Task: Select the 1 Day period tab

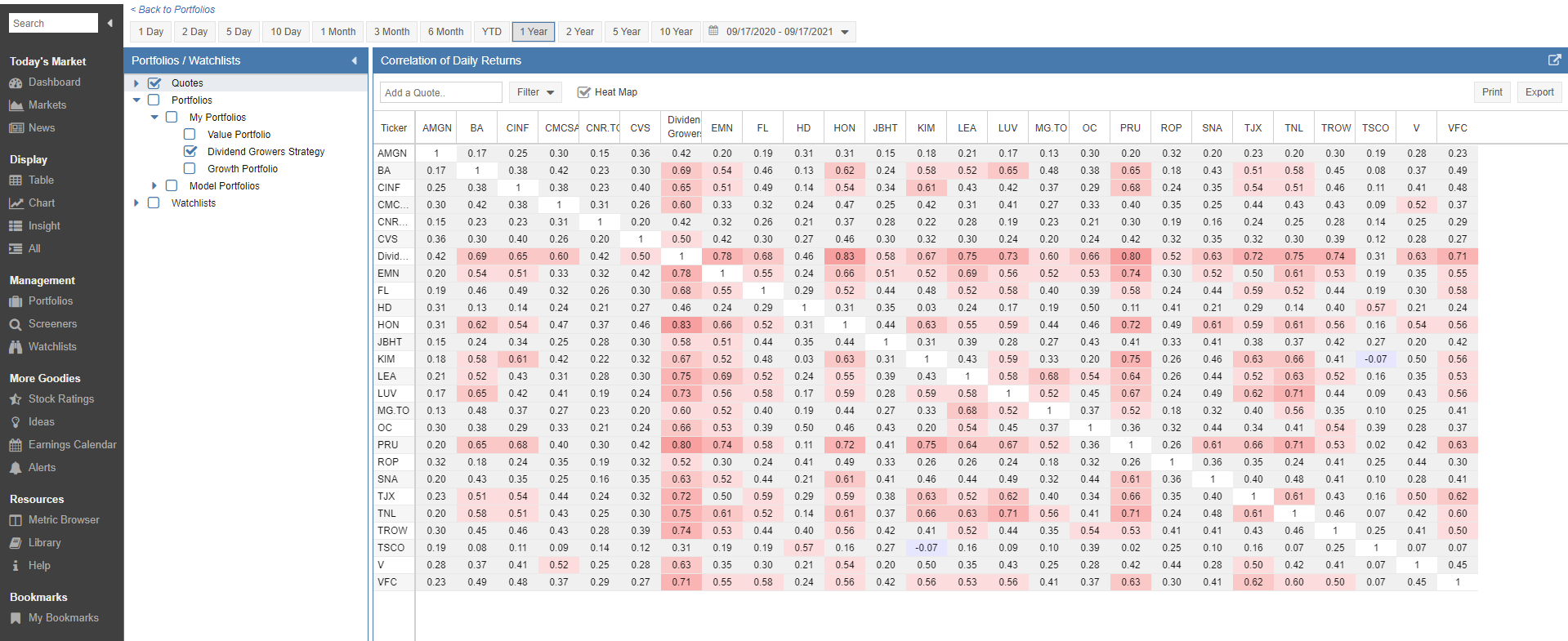Action: coord(151,32)
